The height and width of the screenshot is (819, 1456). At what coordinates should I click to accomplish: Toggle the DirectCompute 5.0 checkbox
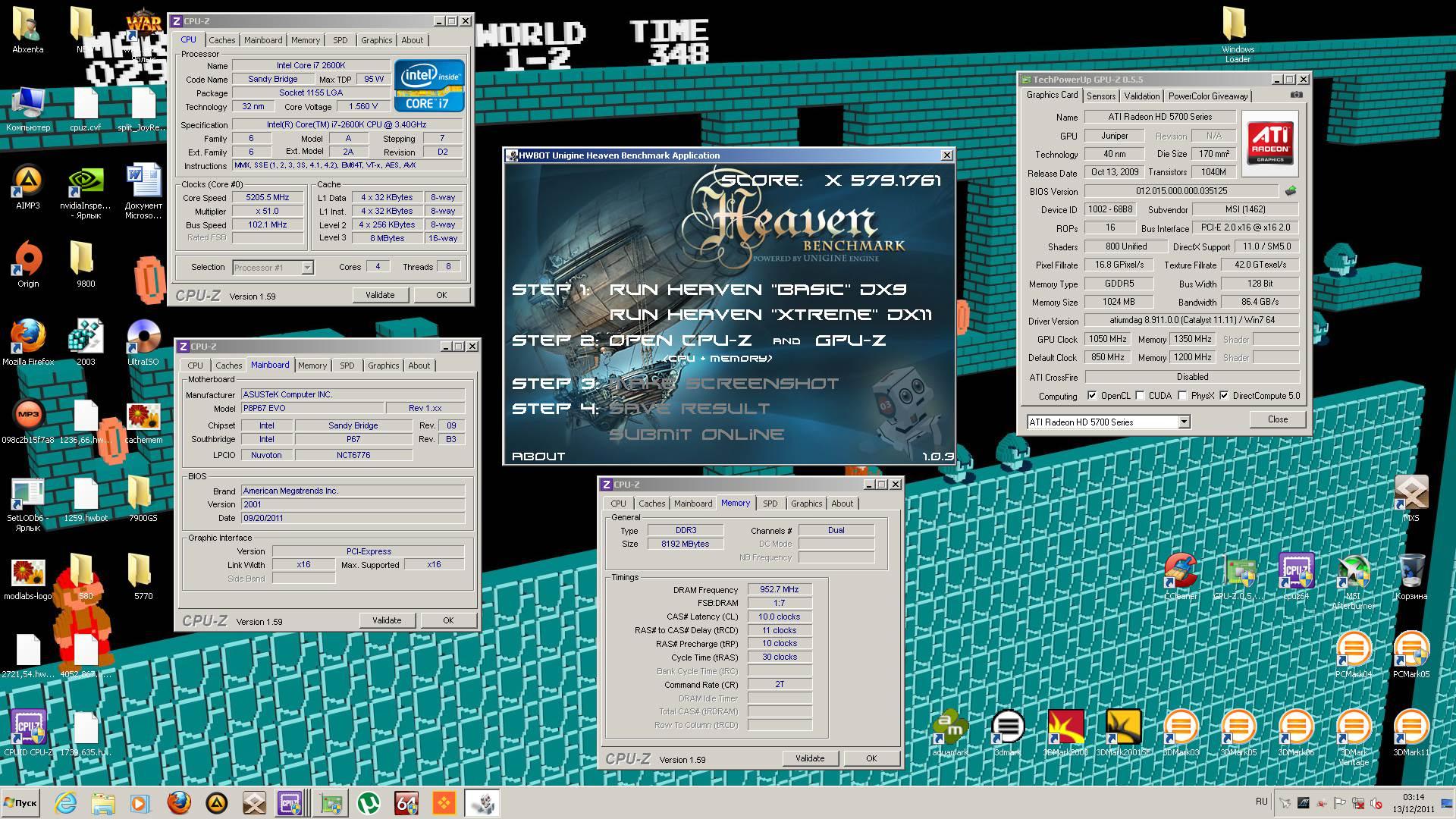(x=1224, y=396)
